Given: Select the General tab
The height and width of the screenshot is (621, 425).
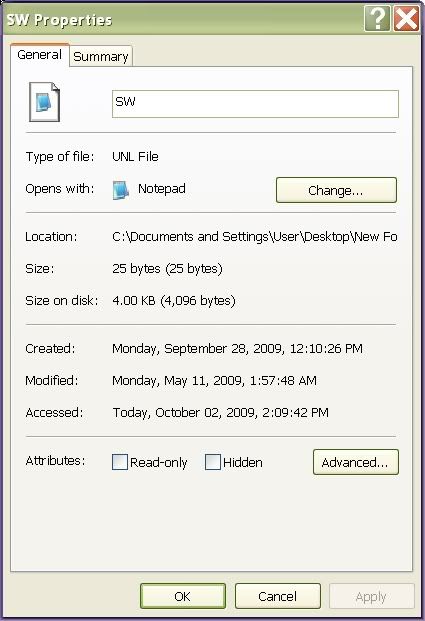Looking at the screenshot, I should [x=40, y=54].
